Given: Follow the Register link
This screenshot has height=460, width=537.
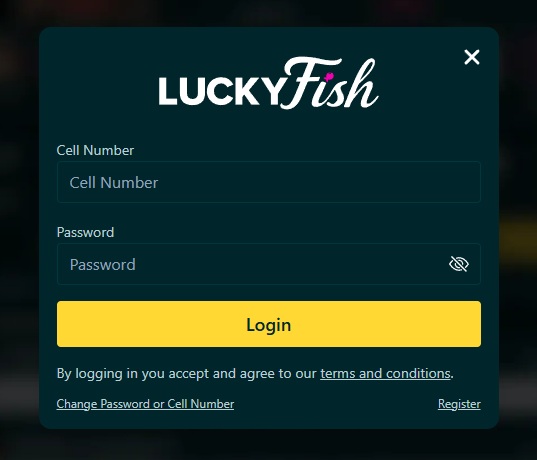Looking at the screenshot, I should pos(459,404).
